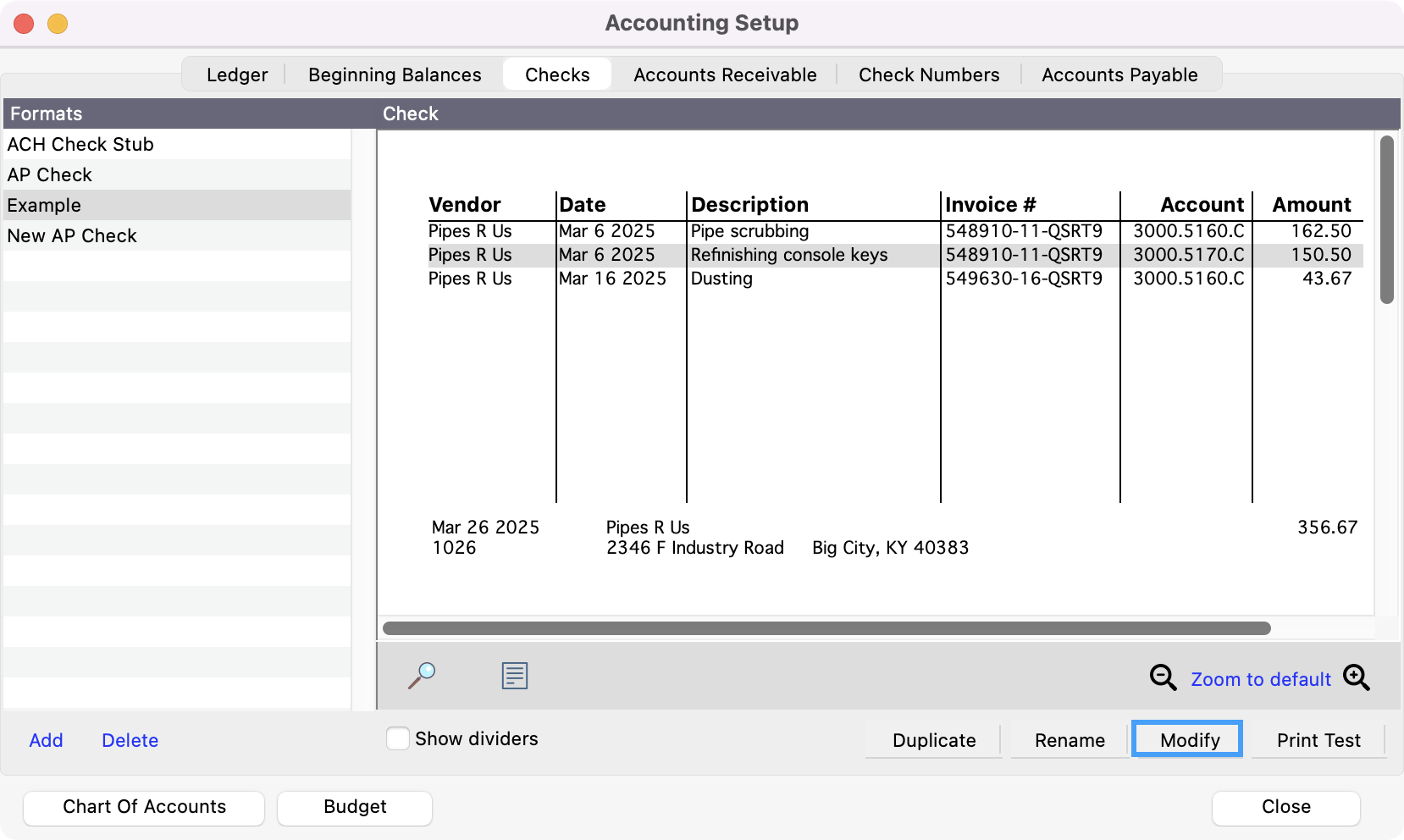
Task: Click the zoom out magnifier icon
Action: 1163,677
